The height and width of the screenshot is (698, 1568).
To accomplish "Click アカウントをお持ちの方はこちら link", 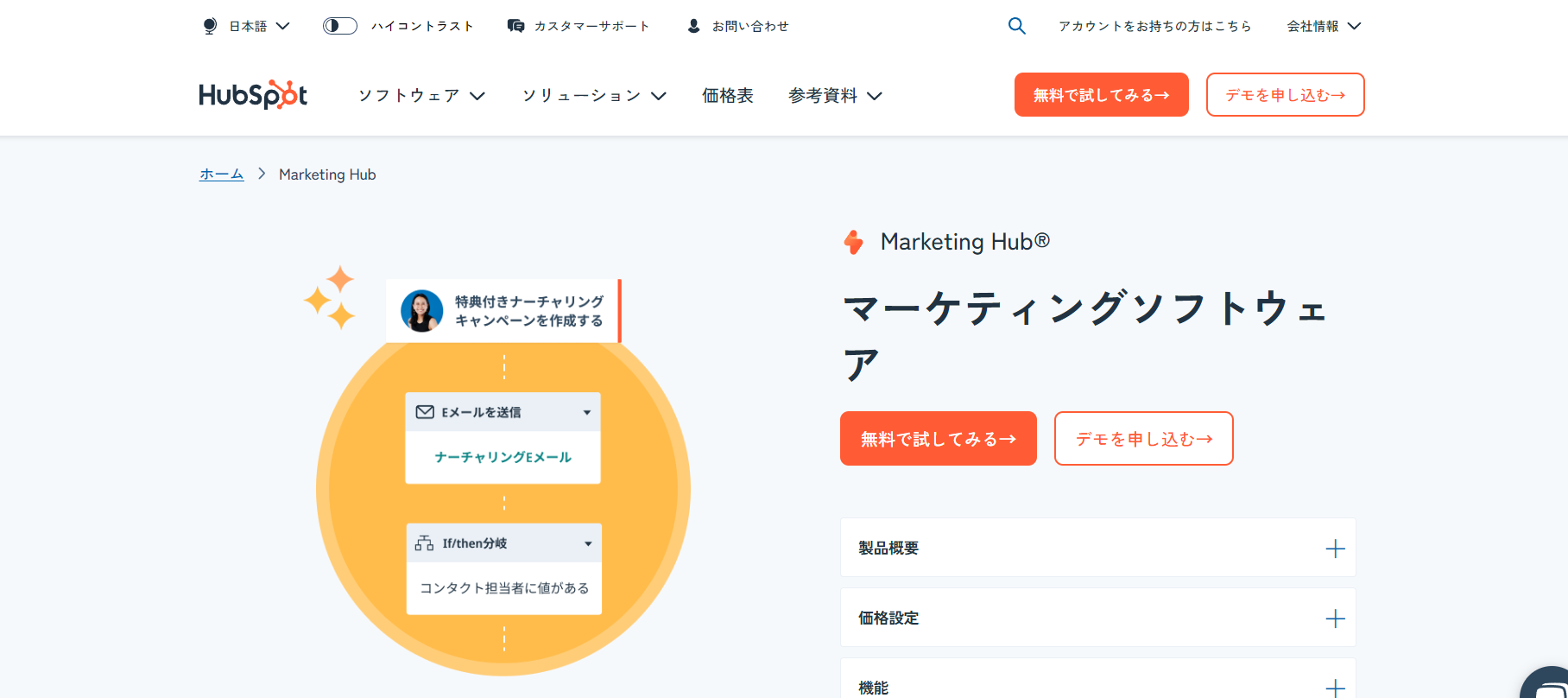I will pos(1155,26).
